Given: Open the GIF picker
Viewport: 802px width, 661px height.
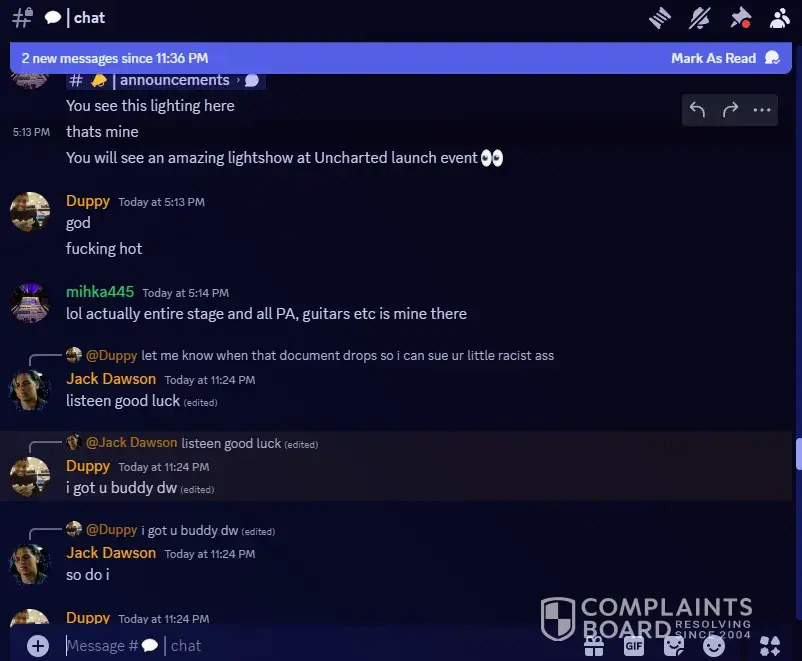Looking at the screenshot, I should tap(634, 646).
